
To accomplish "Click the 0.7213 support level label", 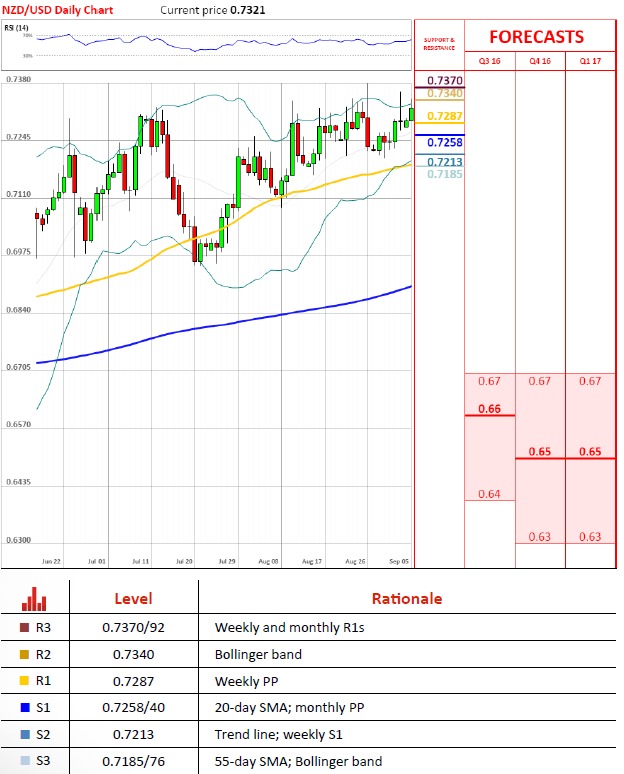I will pyautogui.click(x=445, y=162).
